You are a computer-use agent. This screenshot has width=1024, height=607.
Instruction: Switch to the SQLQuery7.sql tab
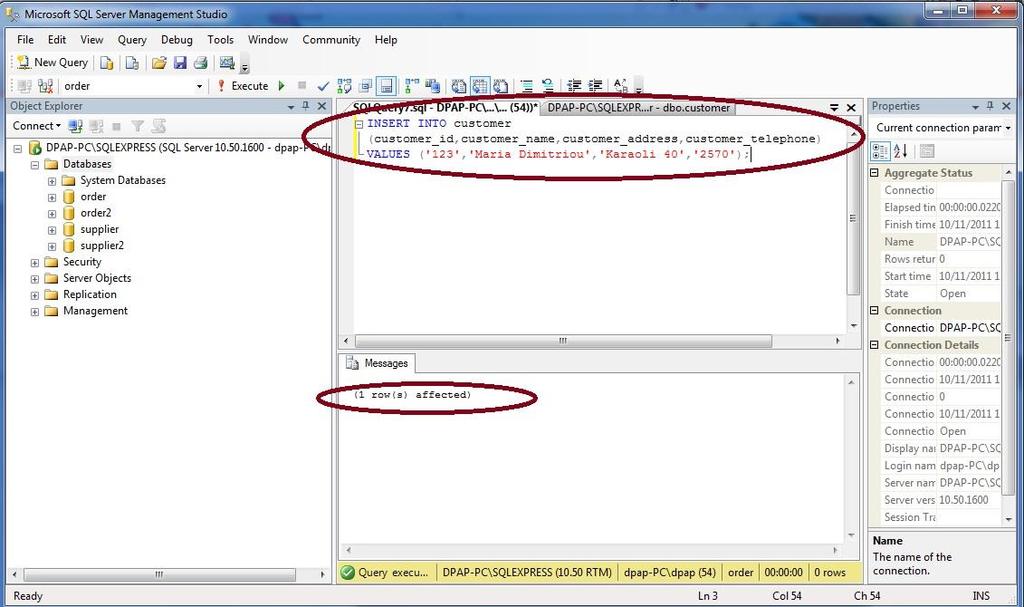444,108
